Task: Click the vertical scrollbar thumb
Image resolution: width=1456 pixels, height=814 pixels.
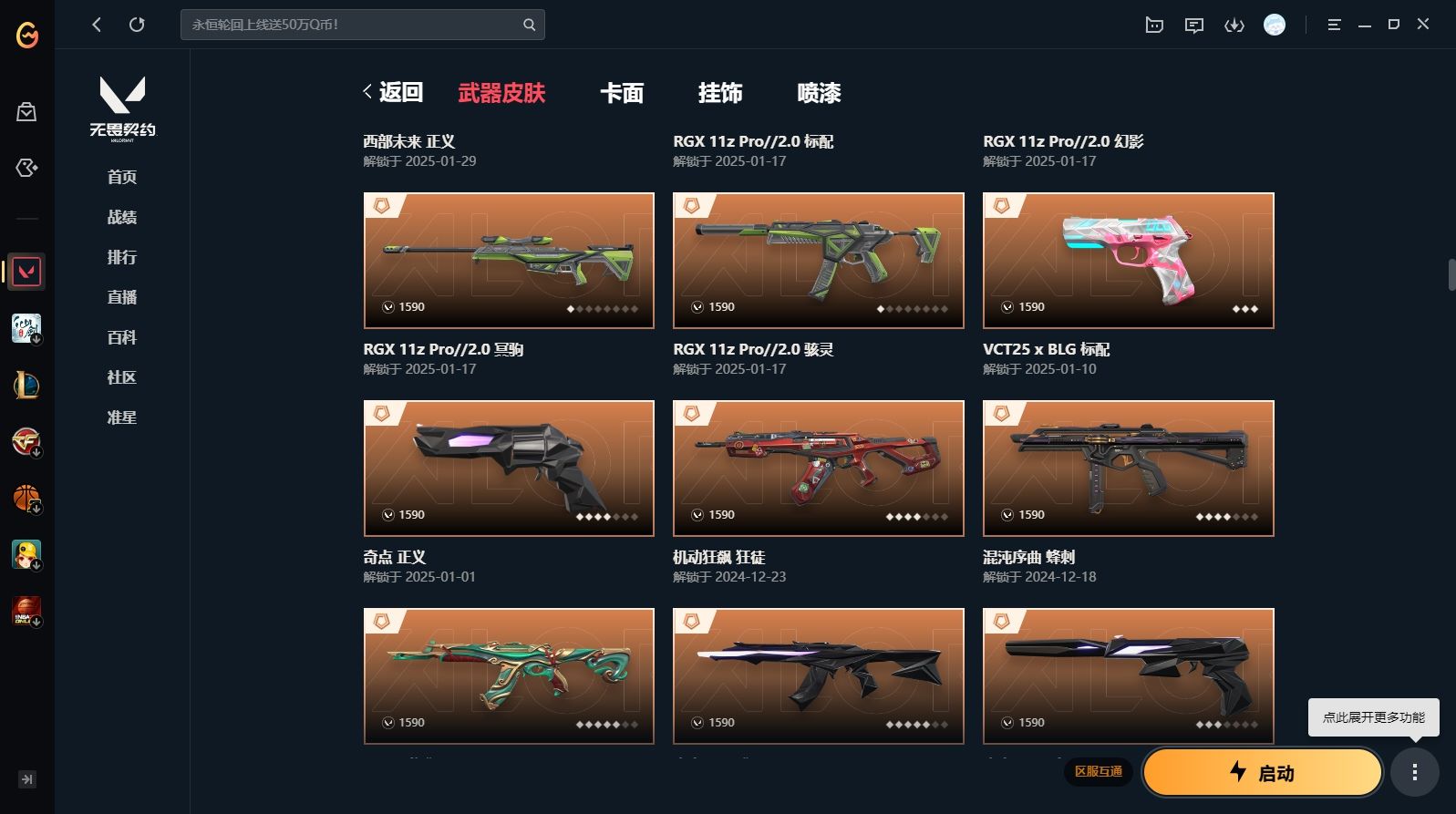Action: (1451, 274)
